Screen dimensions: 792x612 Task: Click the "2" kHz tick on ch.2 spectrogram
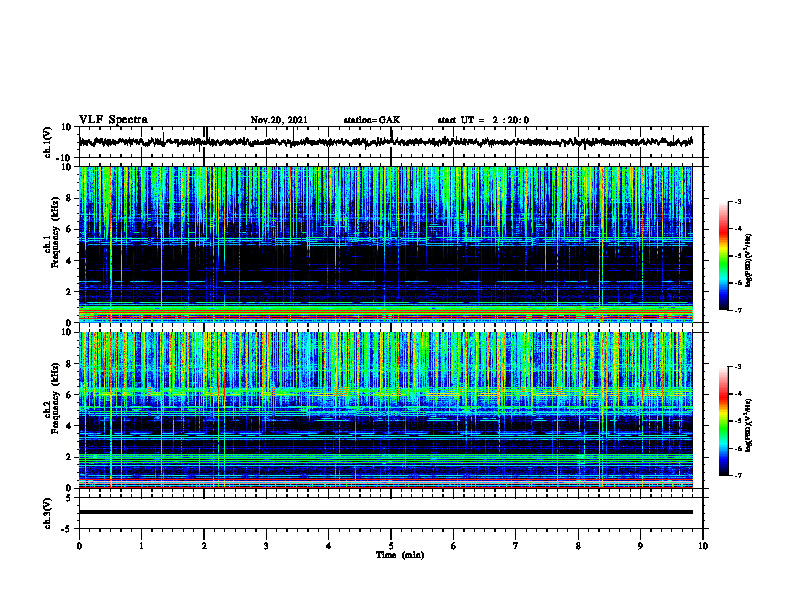pos(70,457)
